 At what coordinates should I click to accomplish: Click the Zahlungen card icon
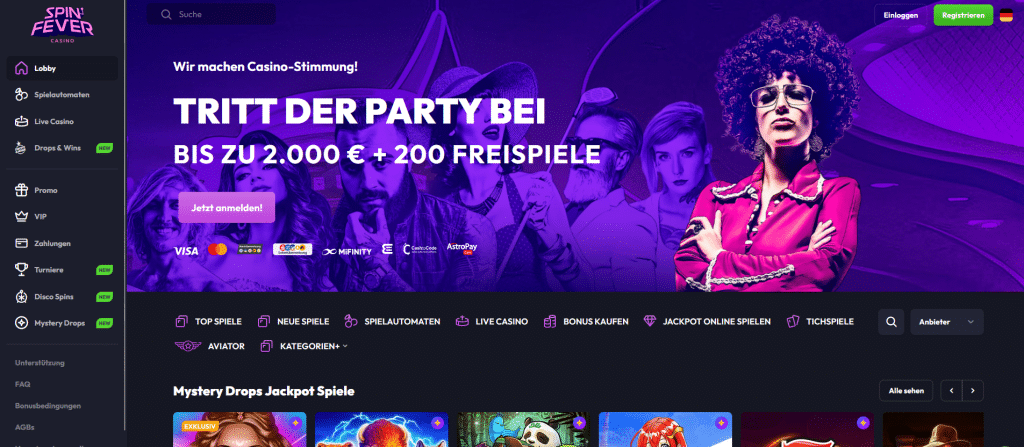22,243
